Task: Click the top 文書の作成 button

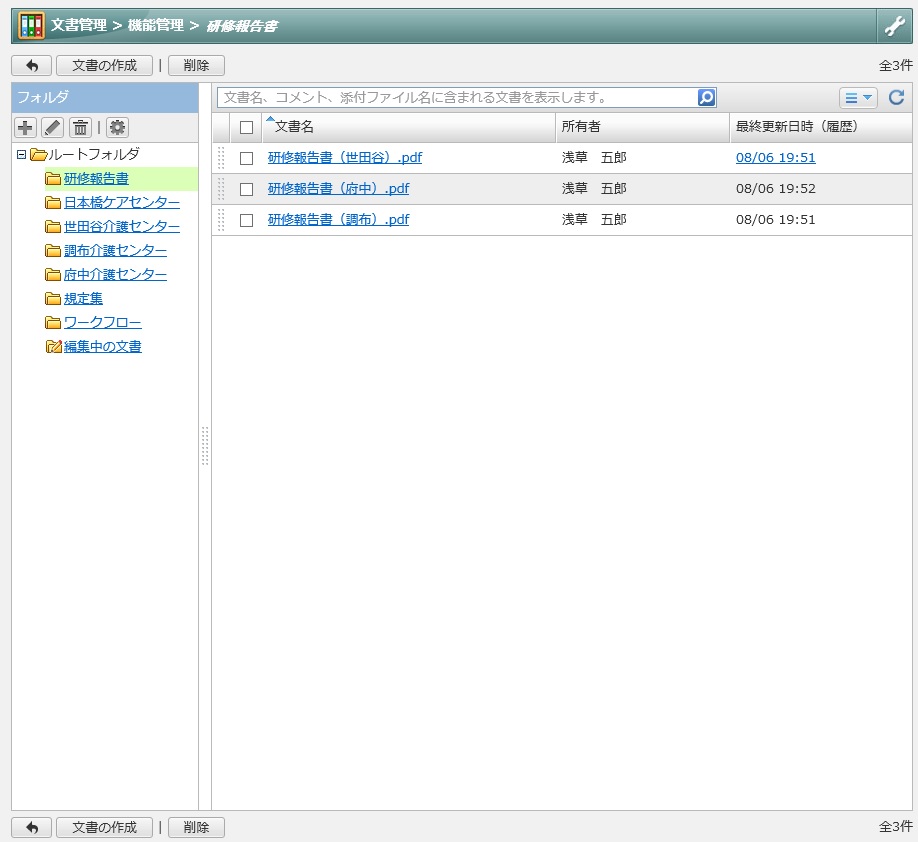Action: (104, 66)
